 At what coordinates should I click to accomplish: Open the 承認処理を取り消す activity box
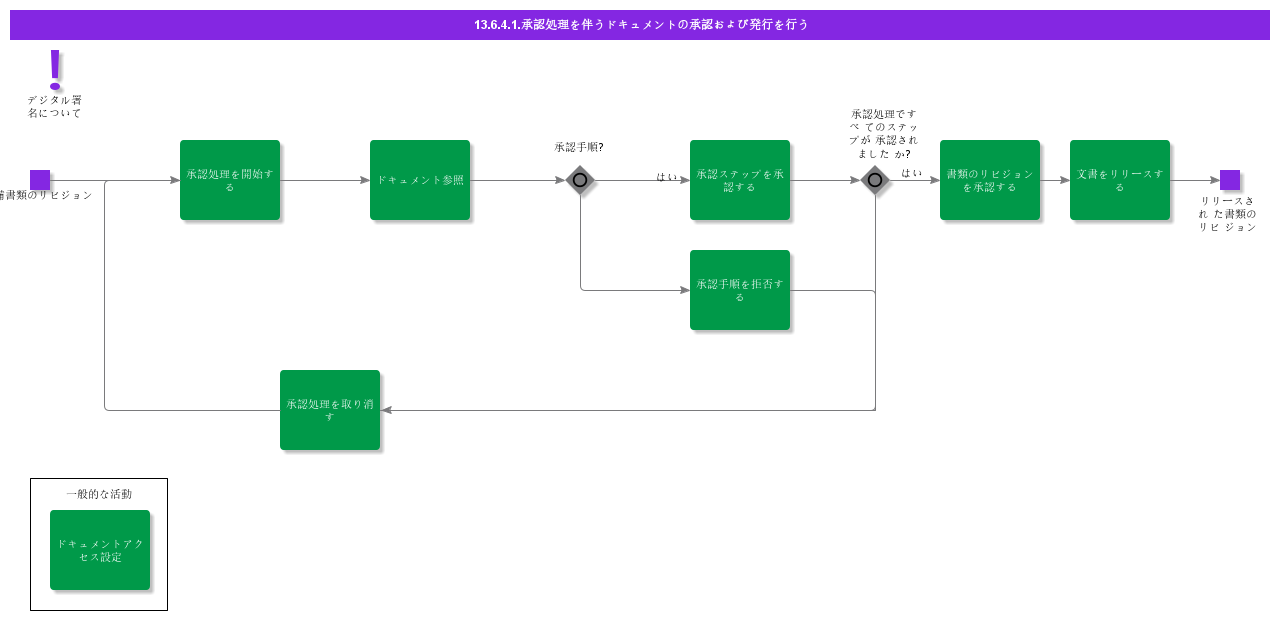[330, 410]
